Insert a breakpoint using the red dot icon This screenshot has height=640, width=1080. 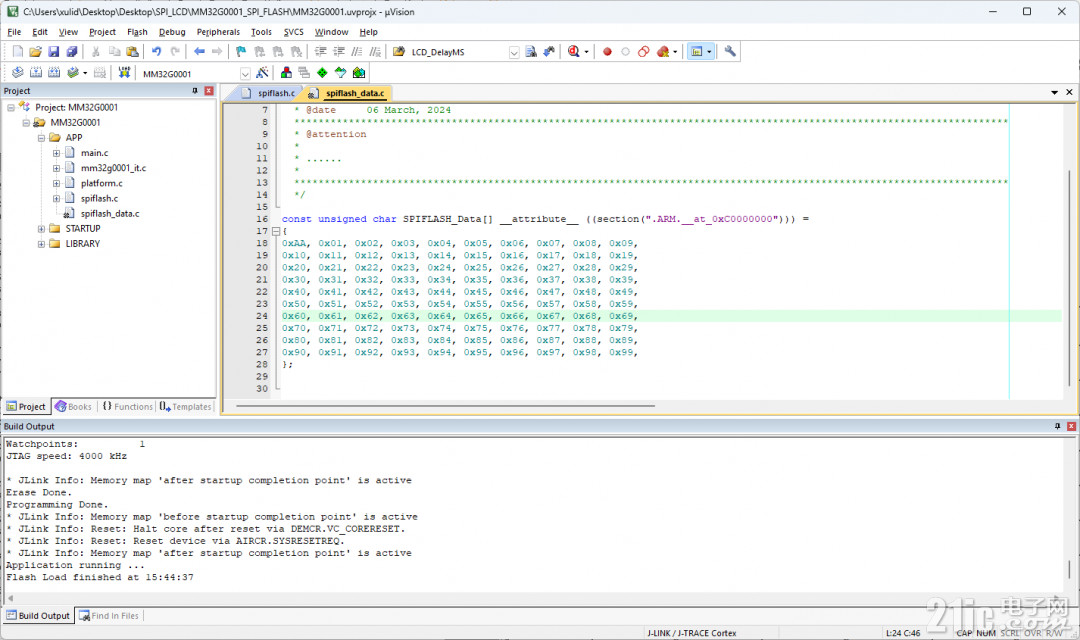click(x=607, y=52)
